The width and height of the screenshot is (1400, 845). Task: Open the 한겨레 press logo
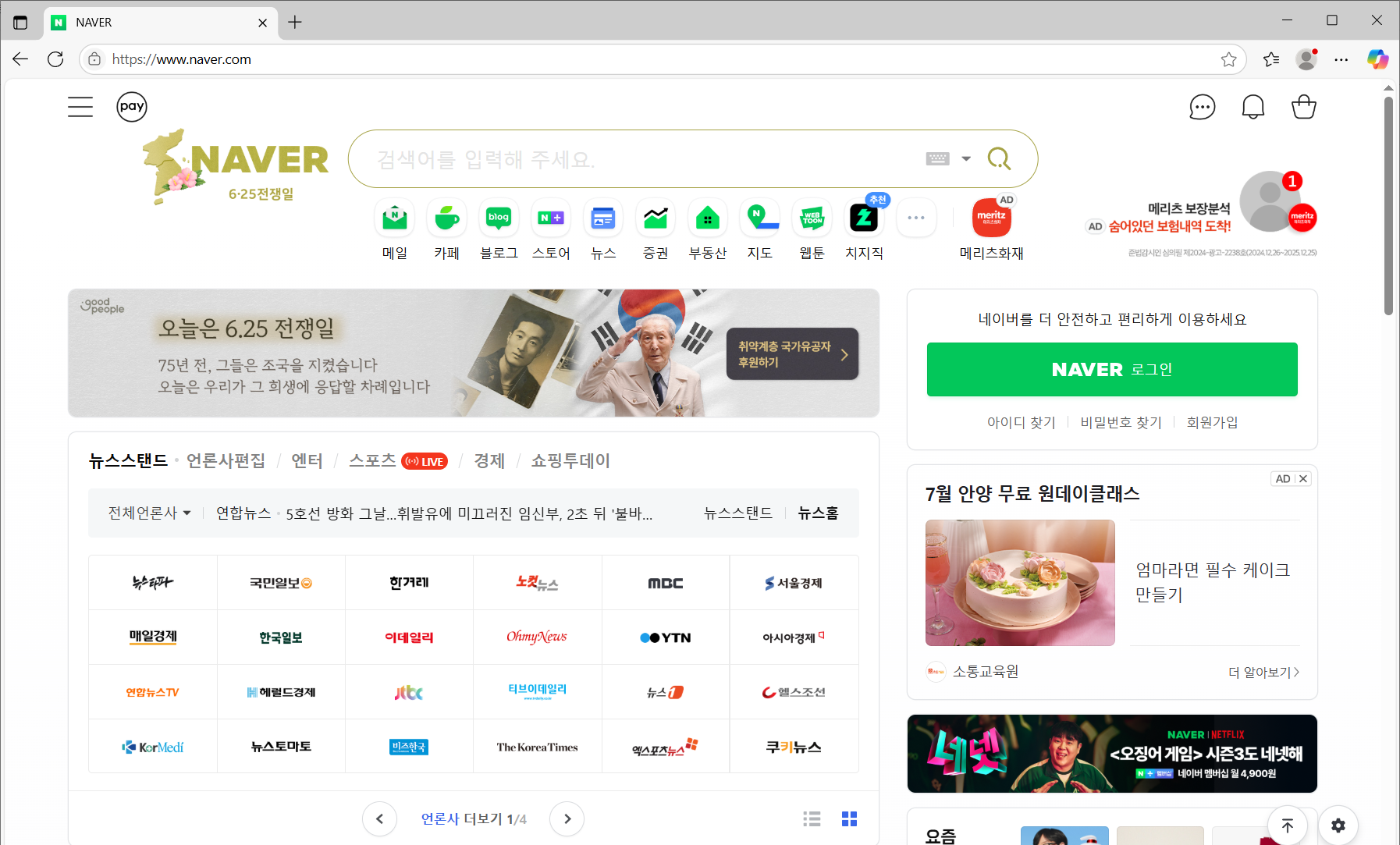pyautogui.click(x=409, y=583)
